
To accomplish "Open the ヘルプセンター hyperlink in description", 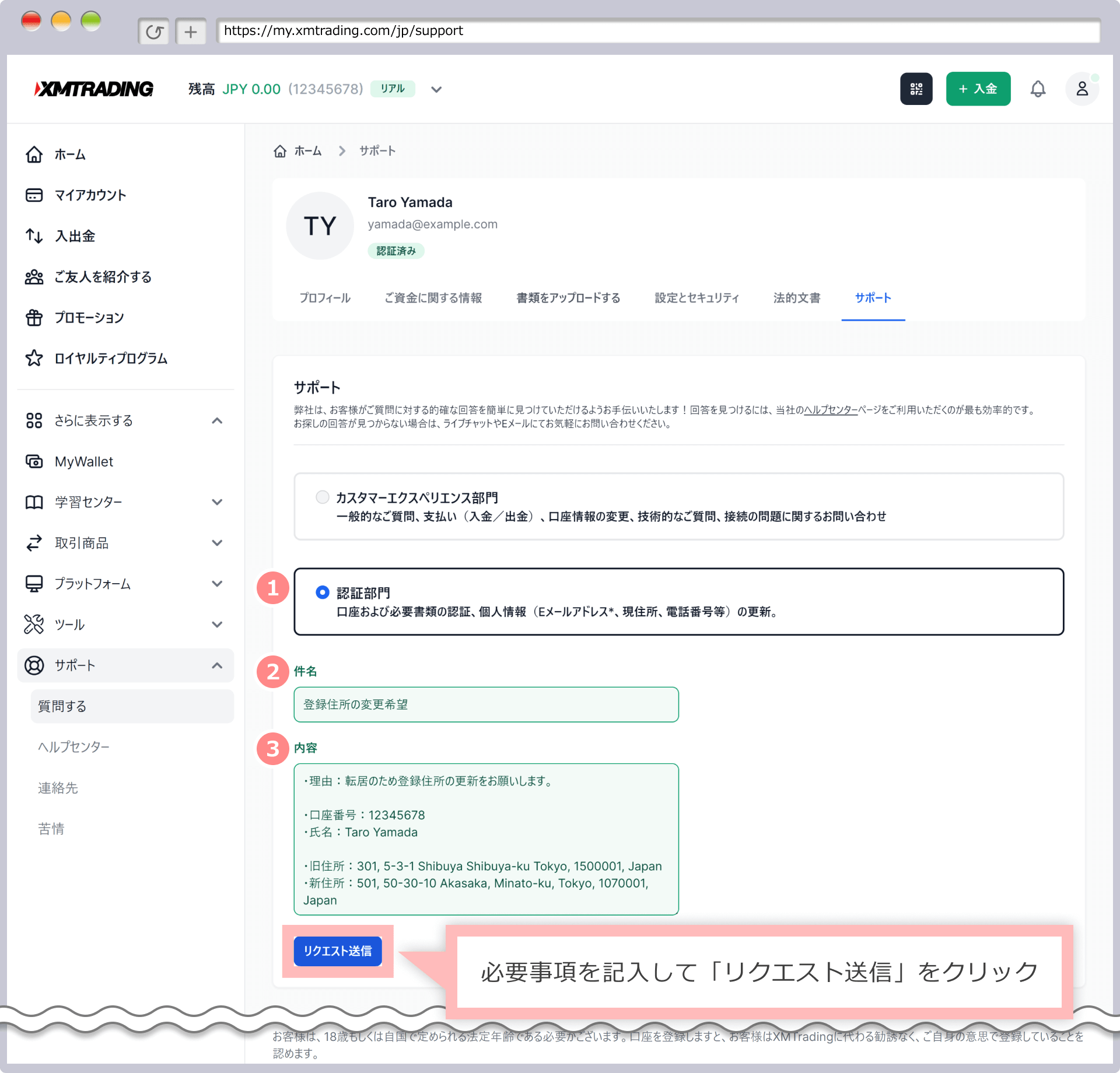I will tap(830, 410).
